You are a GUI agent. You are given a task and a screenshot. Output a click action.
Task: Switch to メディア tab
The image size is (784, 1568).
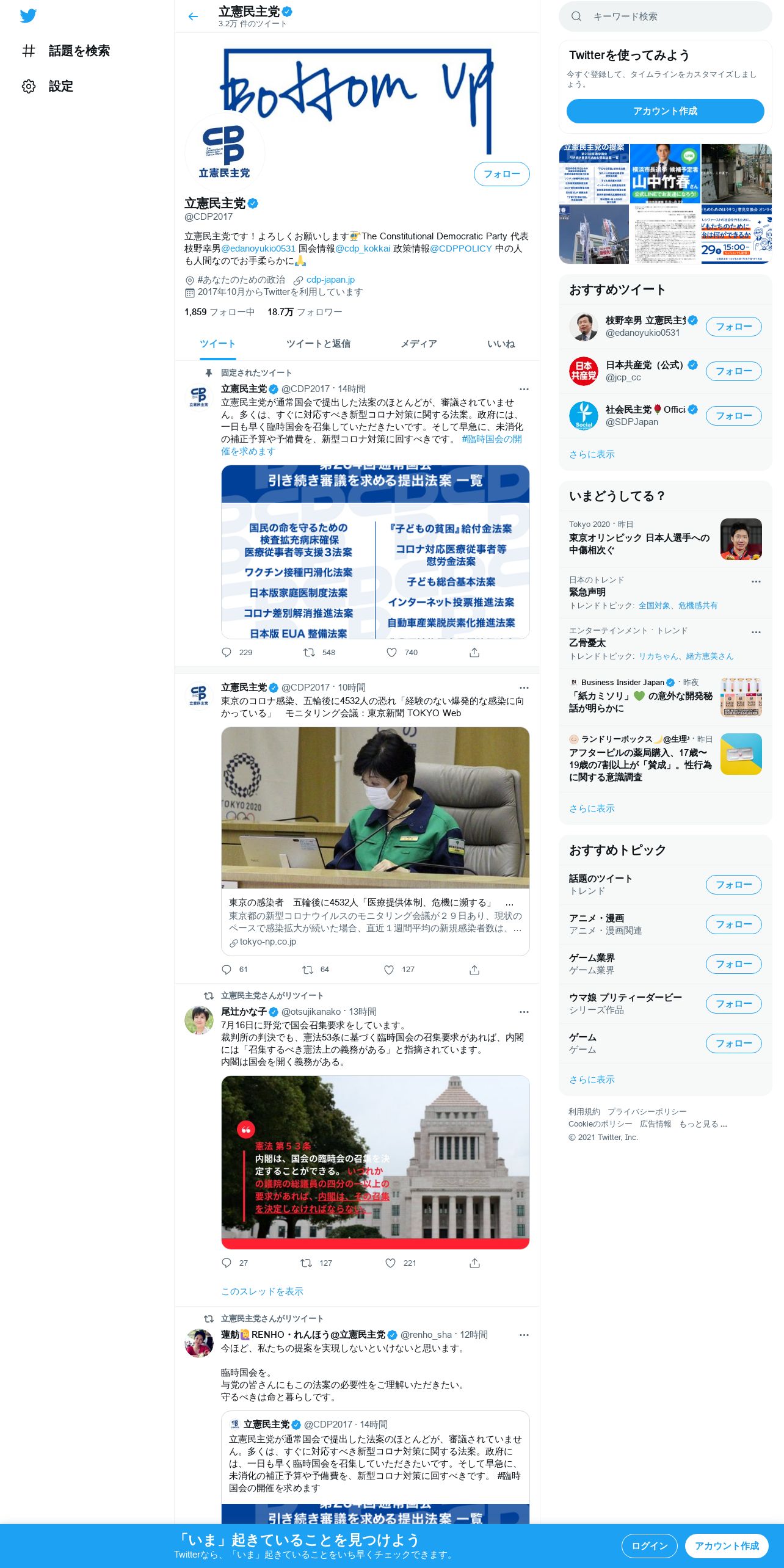pos(419,344)
